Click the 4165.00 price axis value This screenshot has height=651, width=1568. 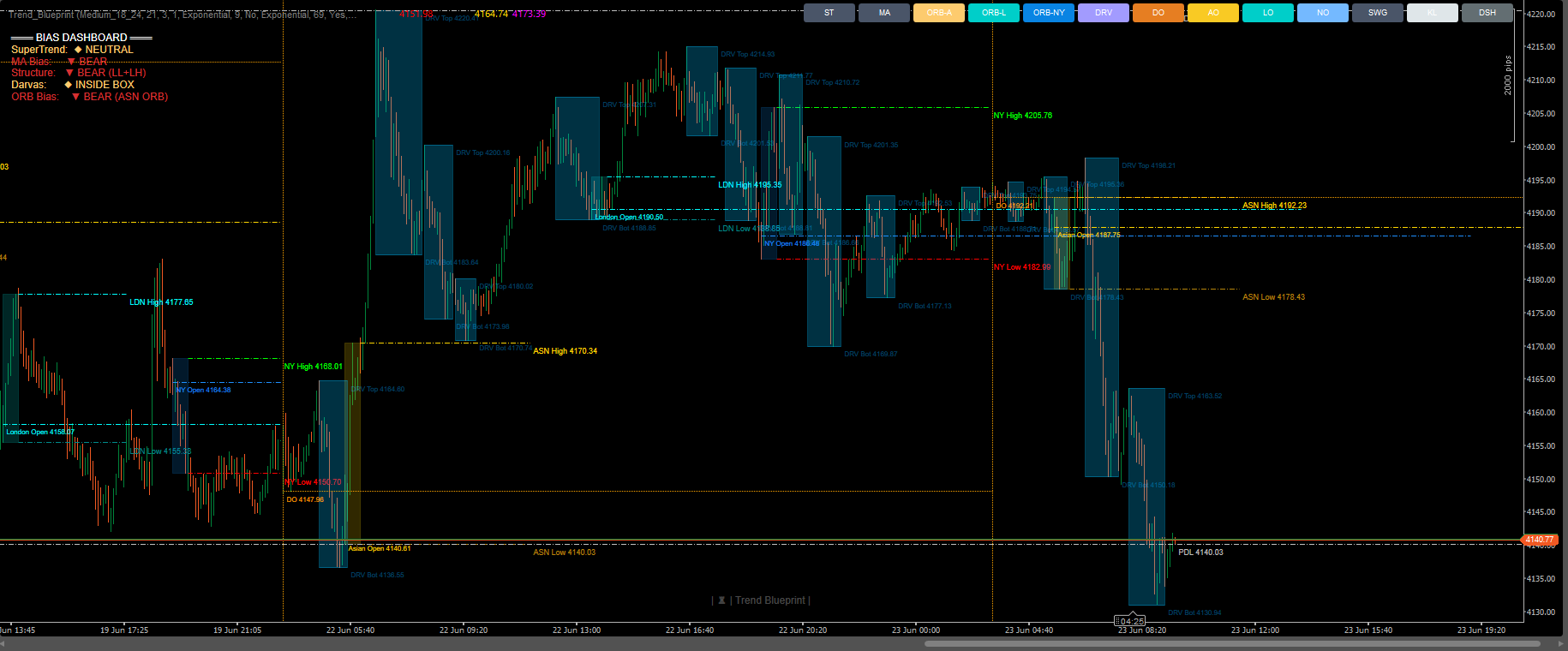tap(1541, 379)
